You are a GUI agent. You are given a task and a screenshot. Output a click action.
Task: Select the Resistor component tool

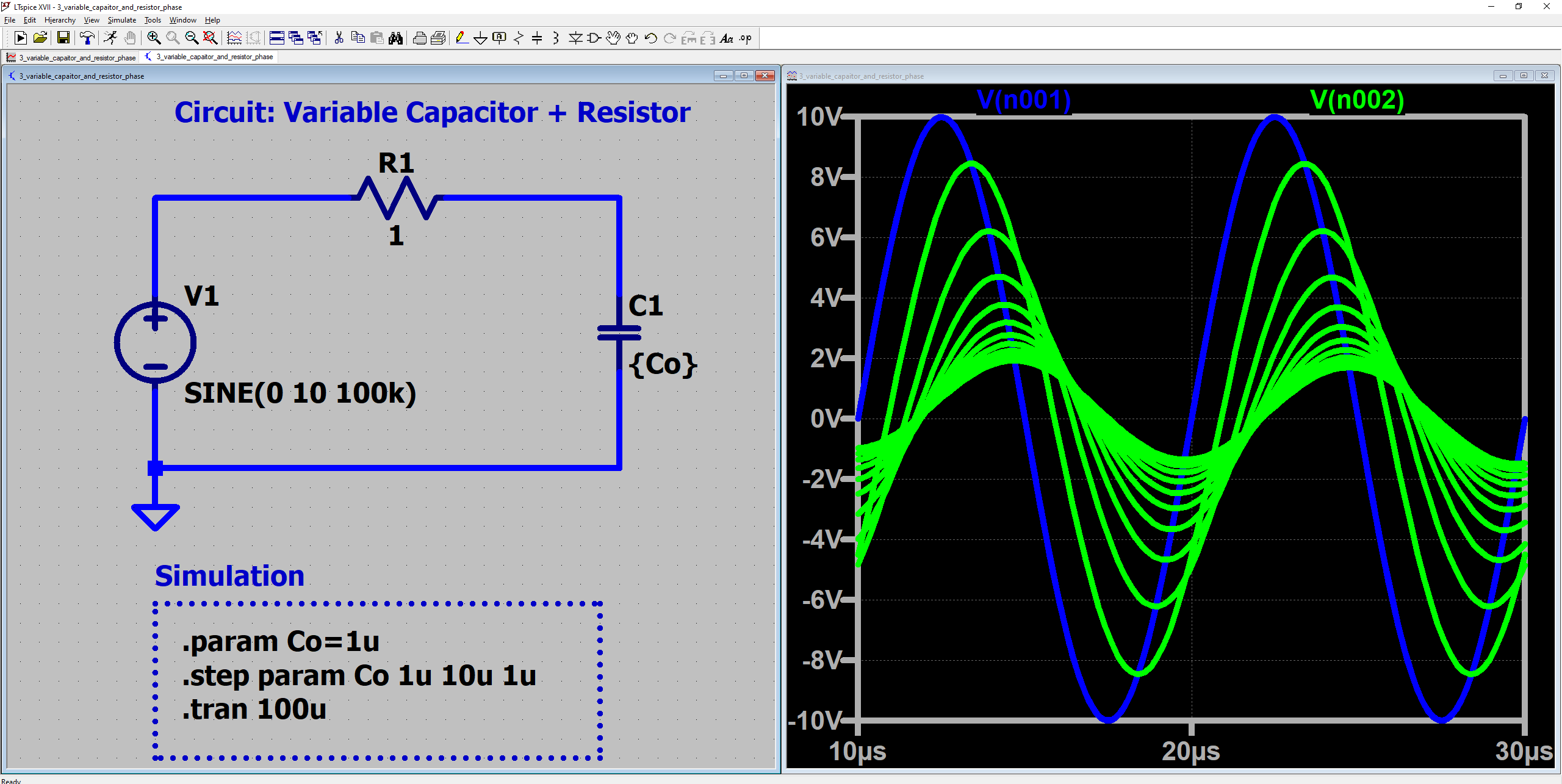[518, 38]
